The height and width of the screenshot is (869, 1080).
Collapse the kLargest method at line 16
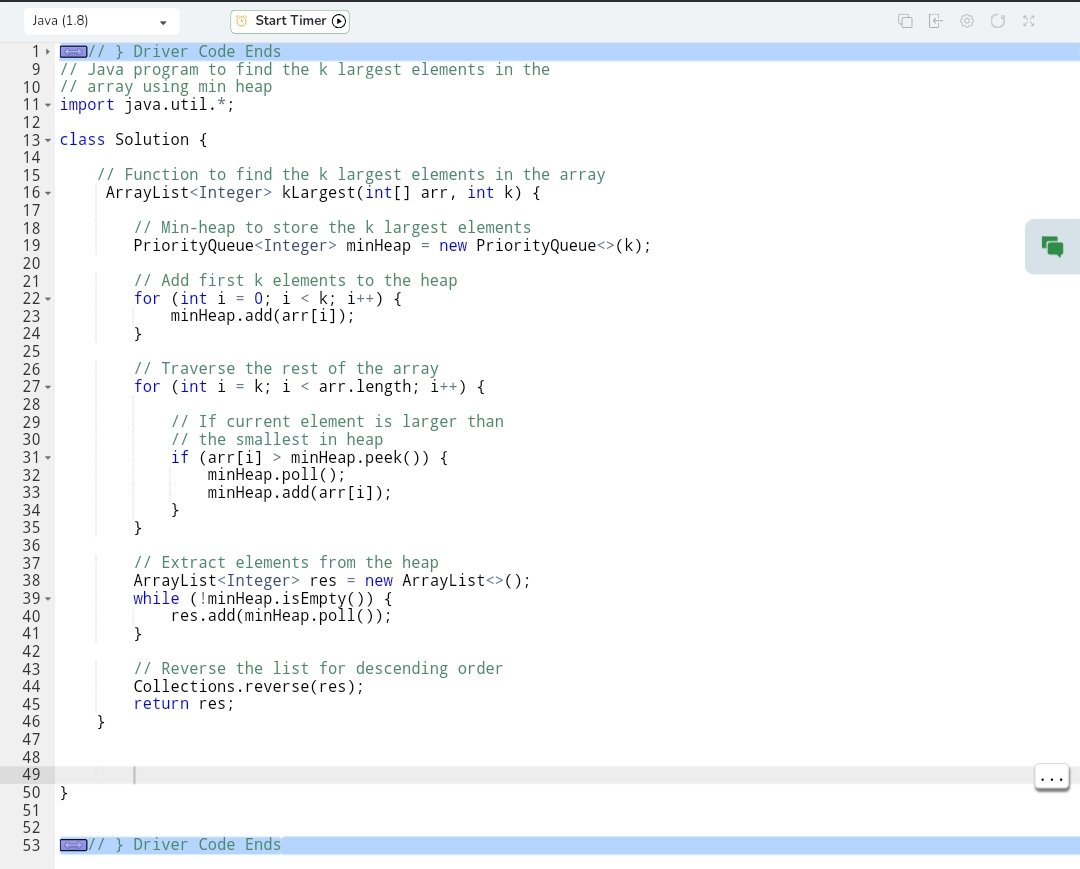48,193
